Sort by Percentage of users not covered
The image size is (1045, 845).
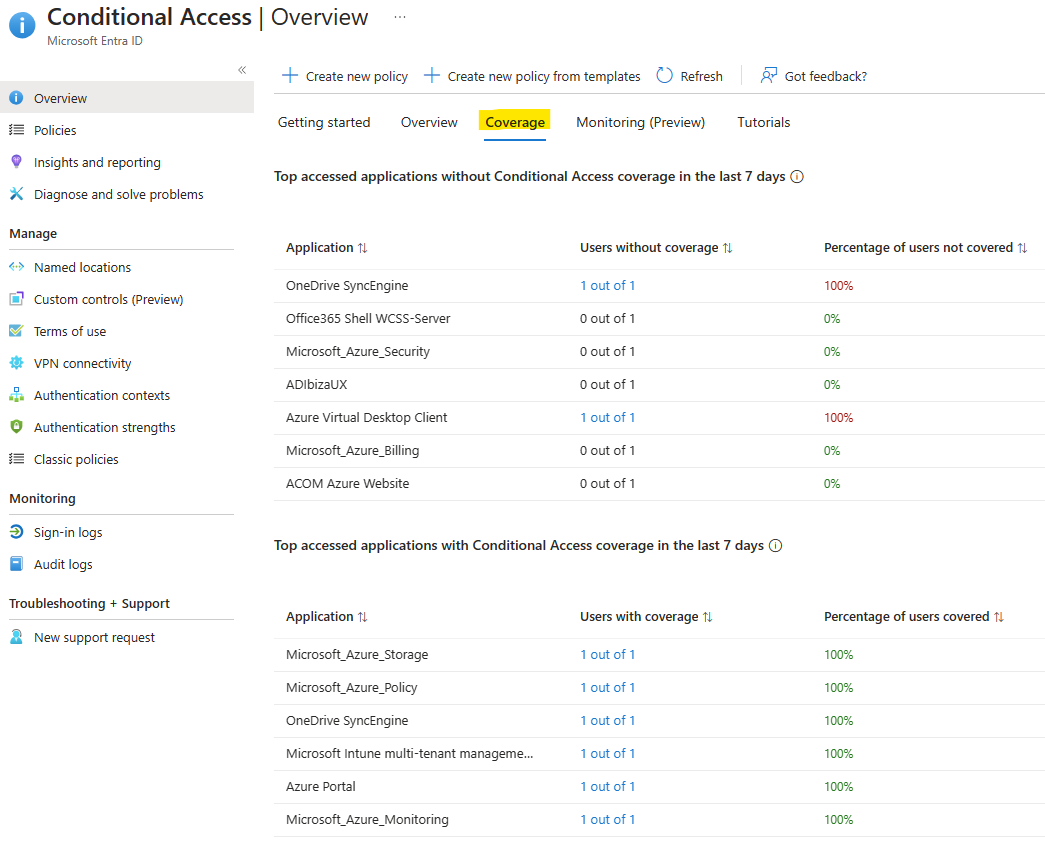[x=925, y=248]
